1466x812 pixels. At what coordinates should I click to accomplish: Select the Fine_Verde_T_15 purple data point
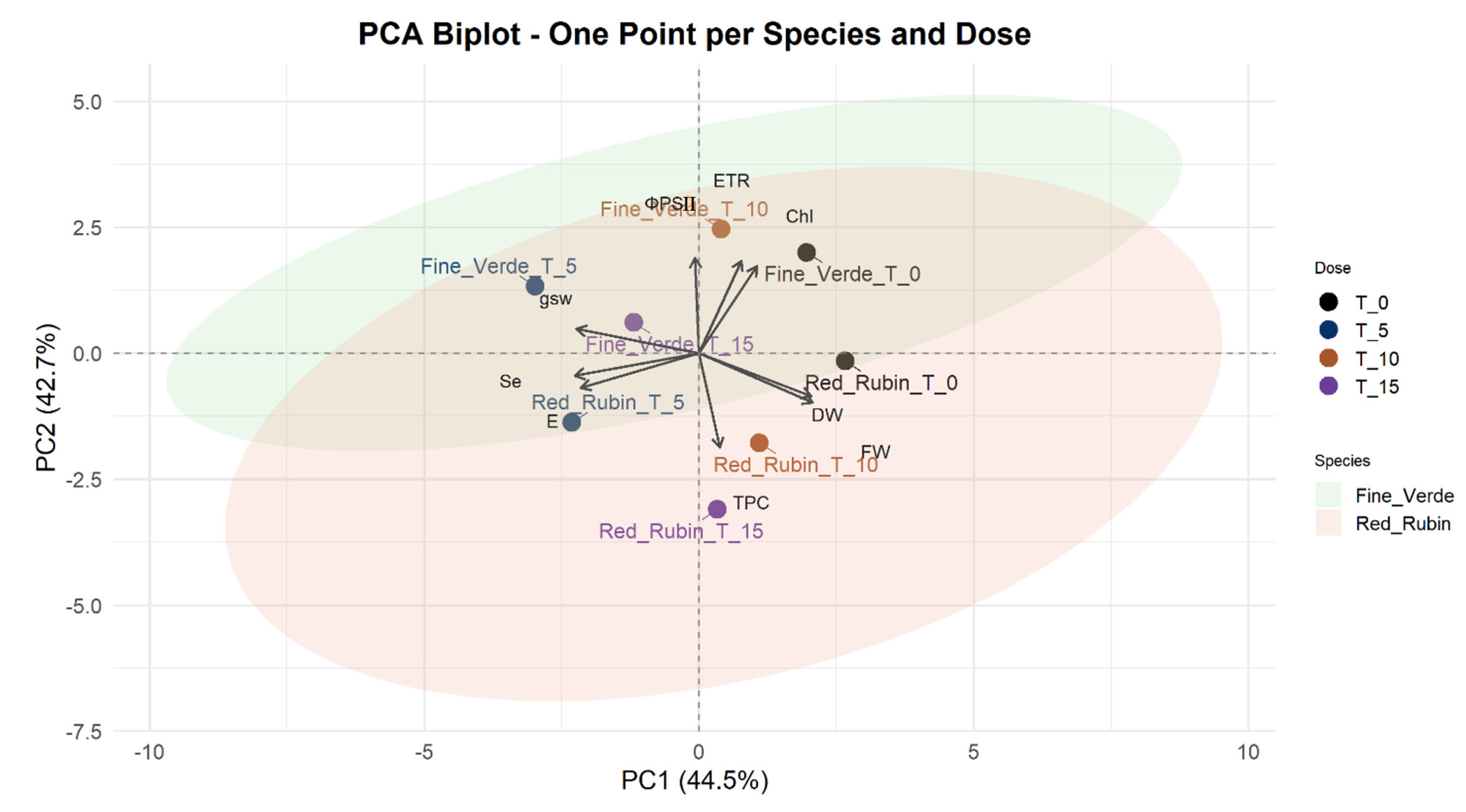pyautogui.click(x=633, y=322)
